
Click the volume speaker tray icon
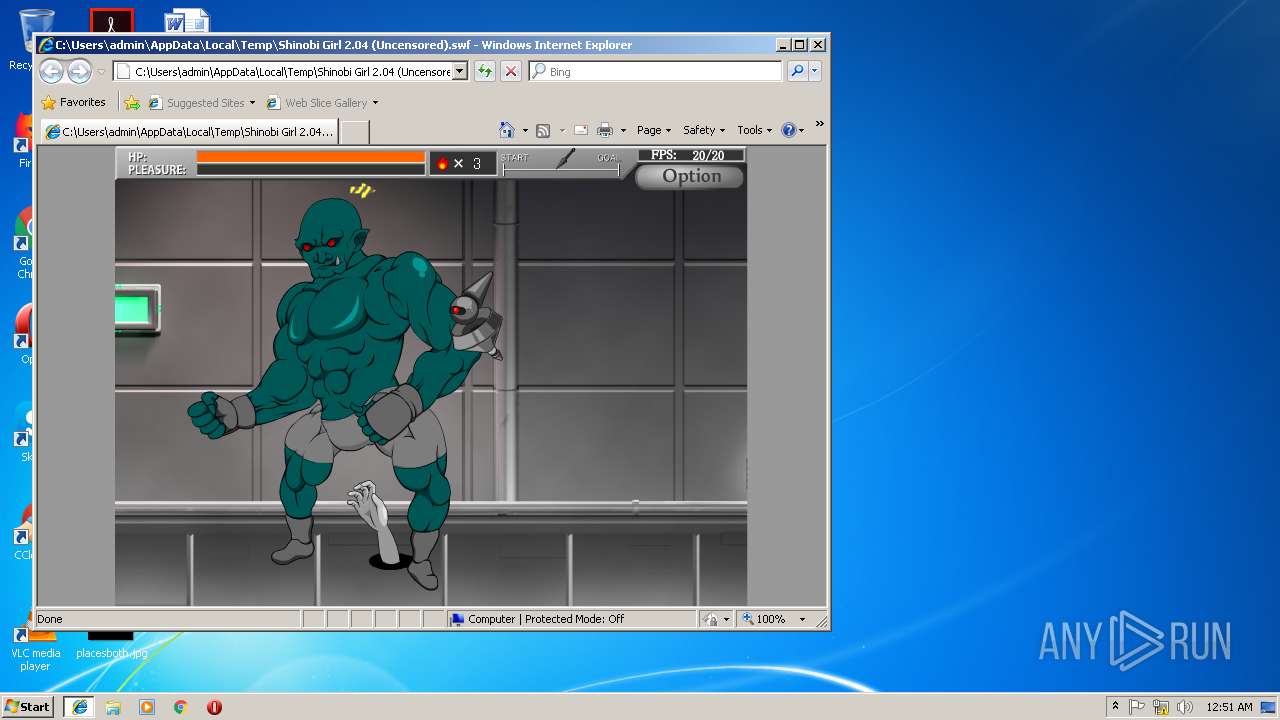(x=1185, y=707)
